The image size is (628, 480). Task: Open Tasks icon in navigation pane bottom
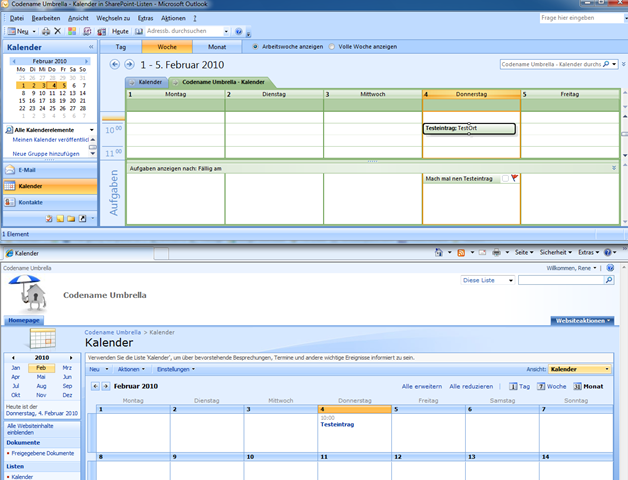click(49, 218)
